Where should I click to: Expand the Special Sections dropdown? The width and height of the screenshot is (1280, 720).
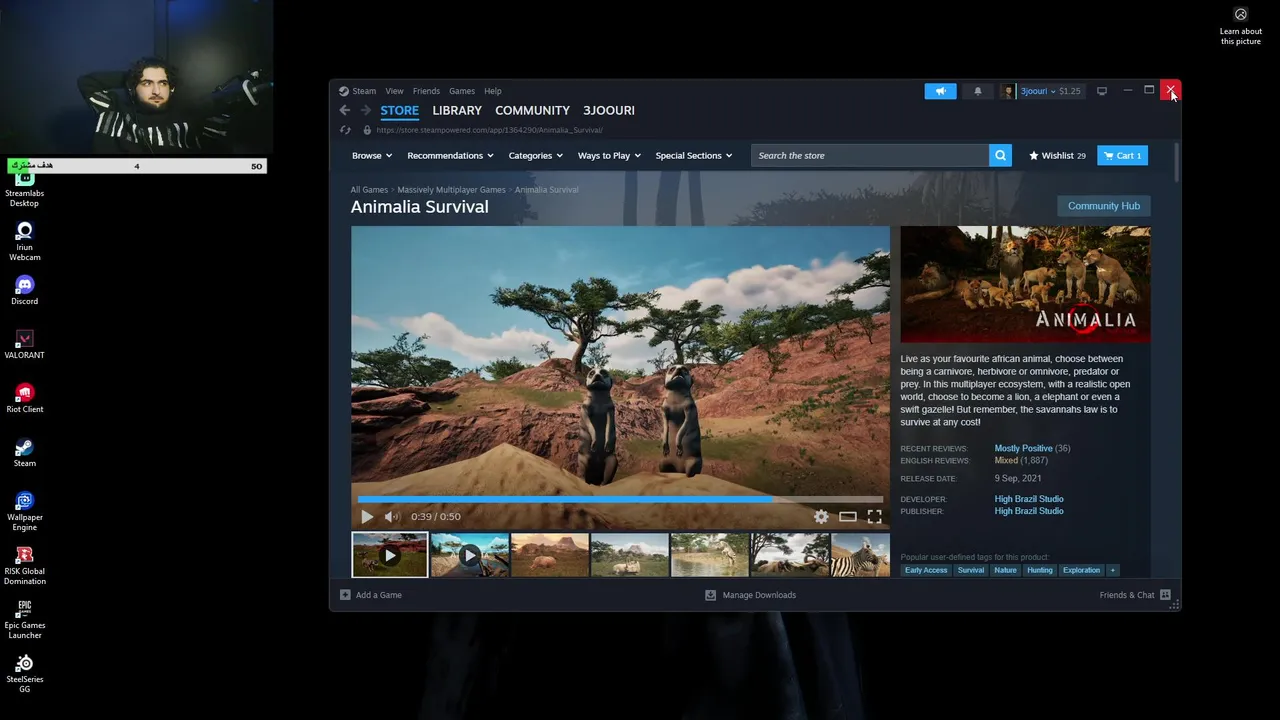694,156
